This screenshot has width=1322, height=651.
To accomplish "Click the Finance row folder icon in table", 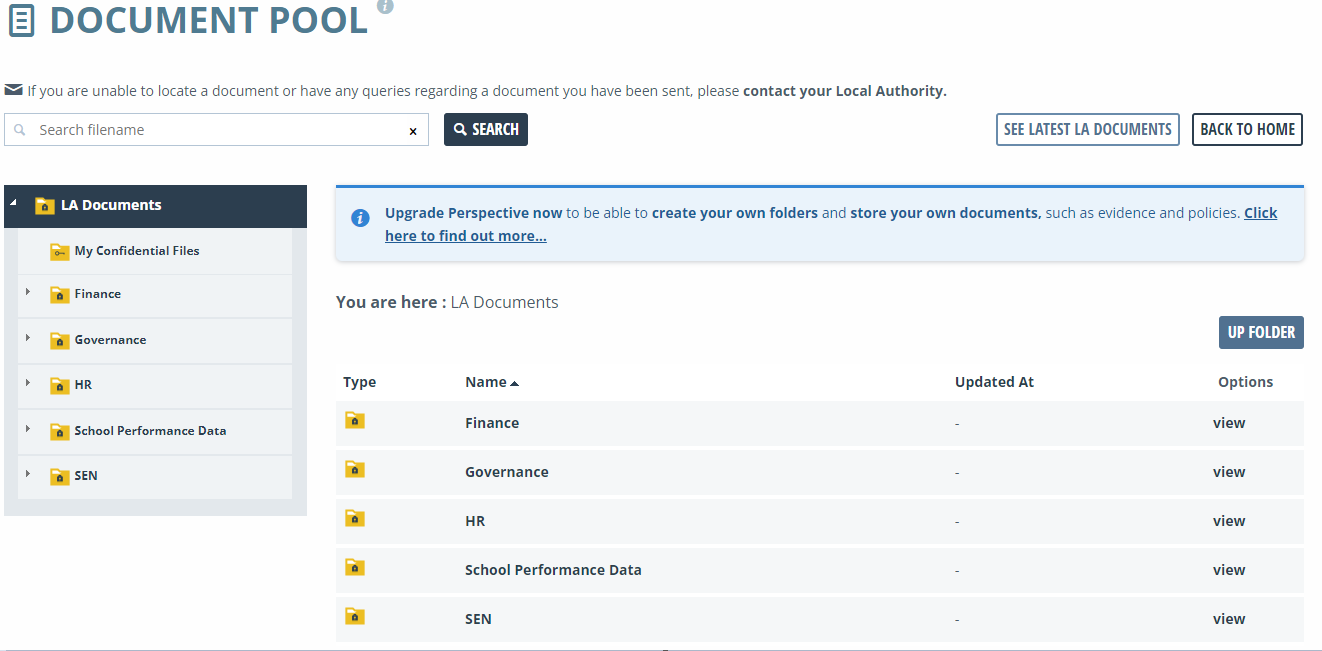I will [x=355, y=420].
